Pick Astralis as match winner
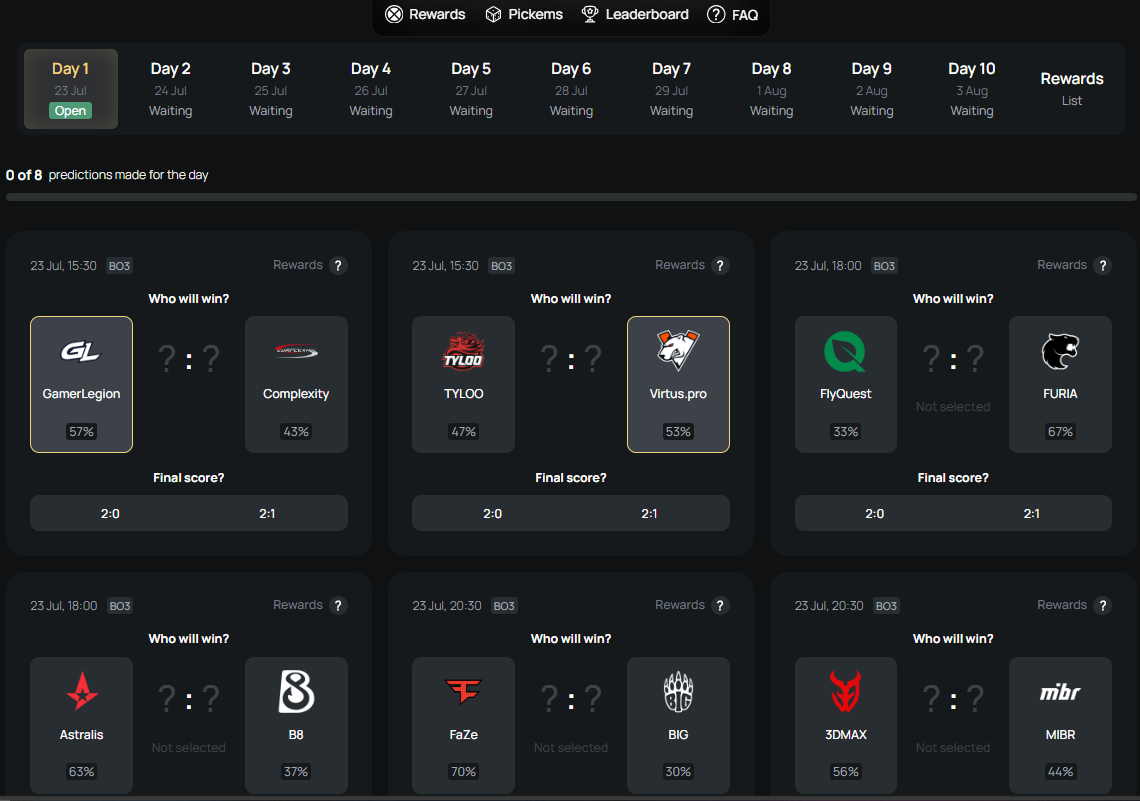The image size is (1140, 801). 81,725
